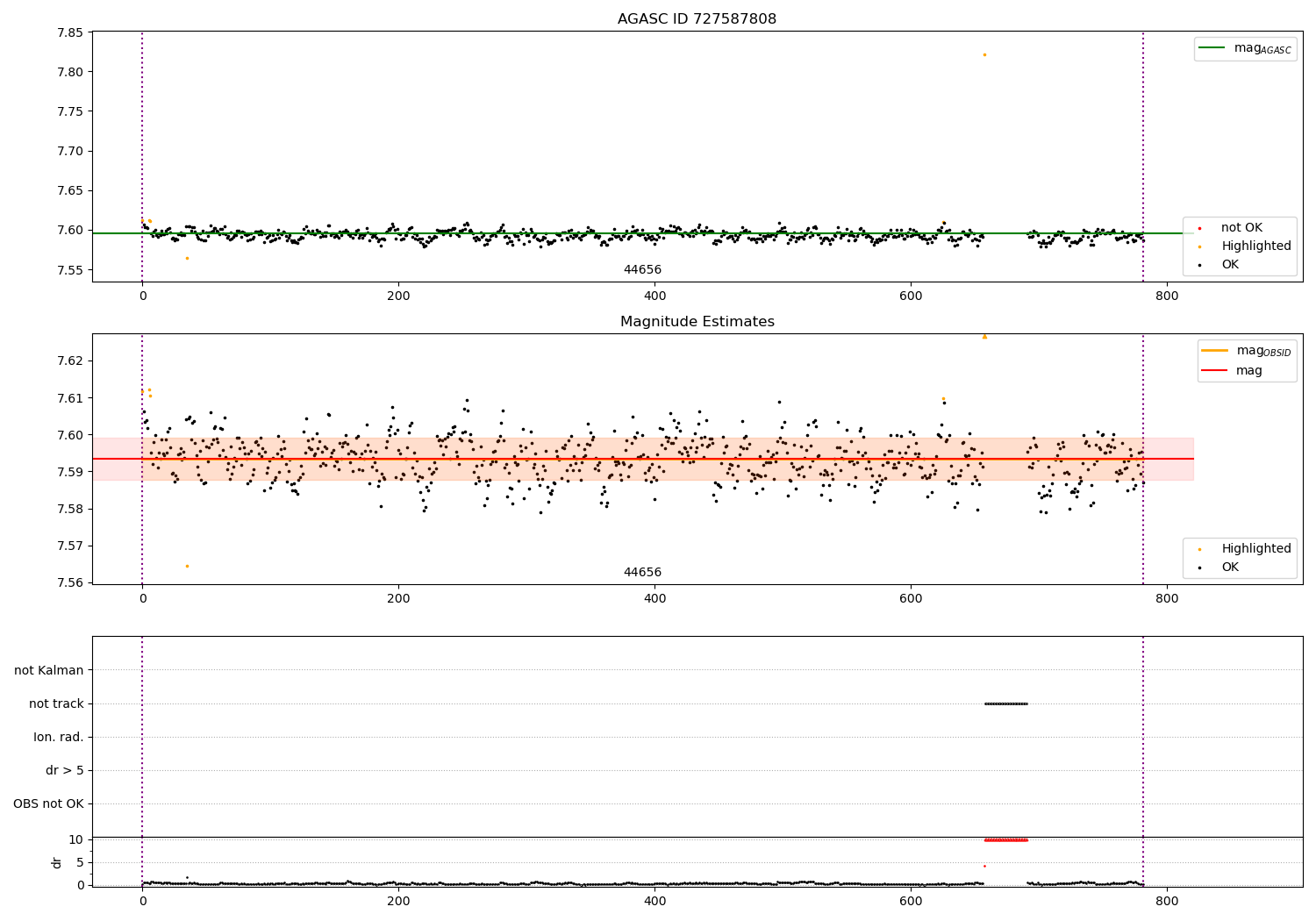Click x-axis tick 800 under the top plot

1167,296
